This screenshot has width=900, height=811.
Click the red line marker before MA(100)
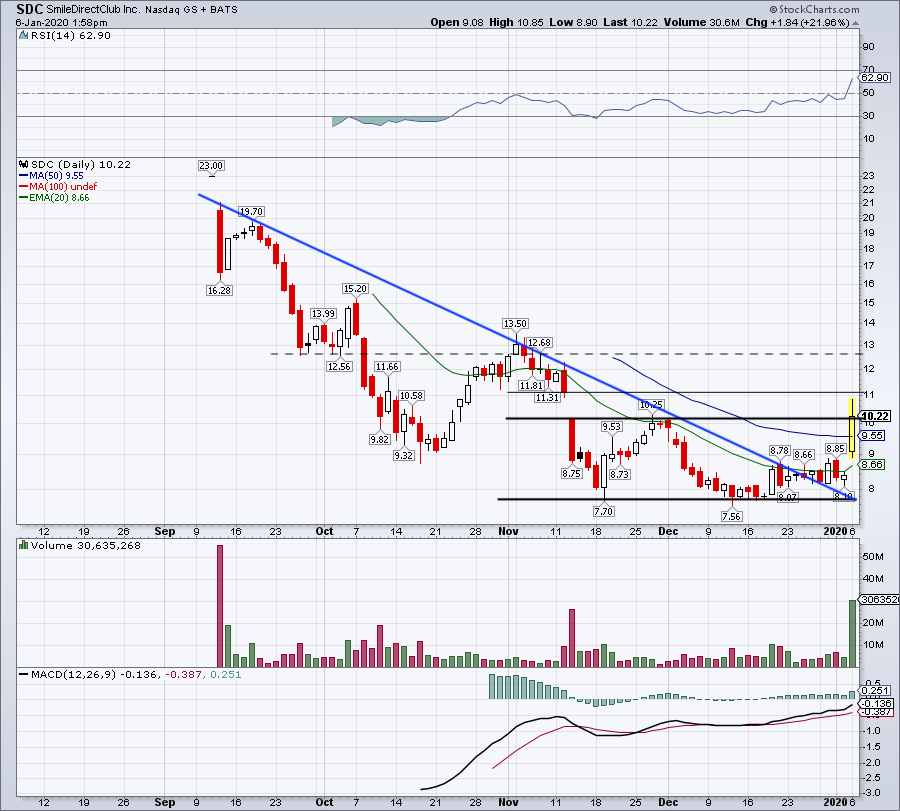pos(24,187)
